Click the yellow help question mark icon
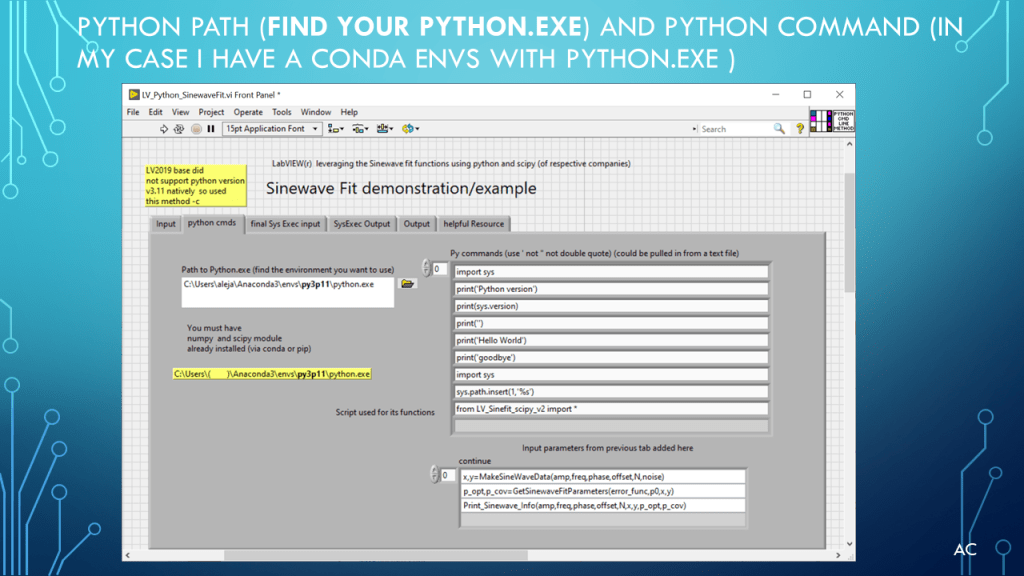The height and width of the screenshot is (576, 1024). click(x=800, y=129)
